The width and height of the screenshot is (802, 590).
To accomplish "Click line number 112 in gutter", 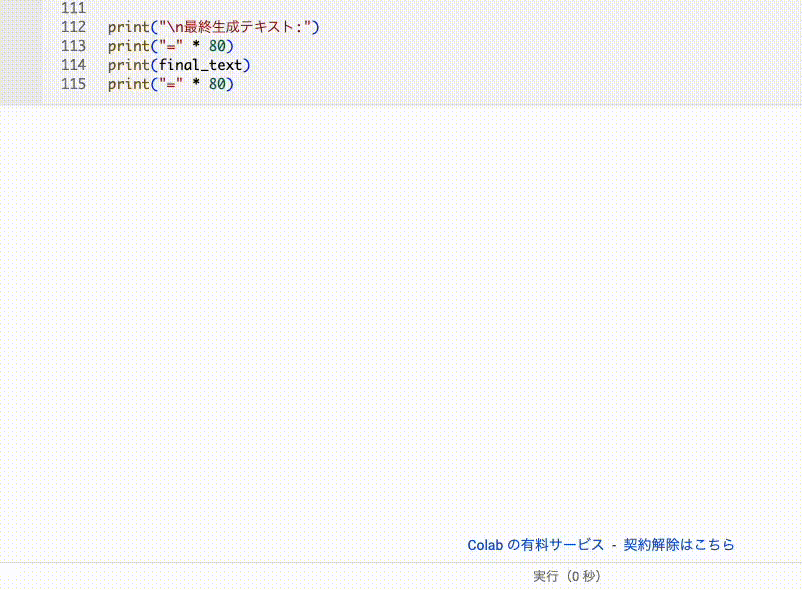I will [74, 27].
